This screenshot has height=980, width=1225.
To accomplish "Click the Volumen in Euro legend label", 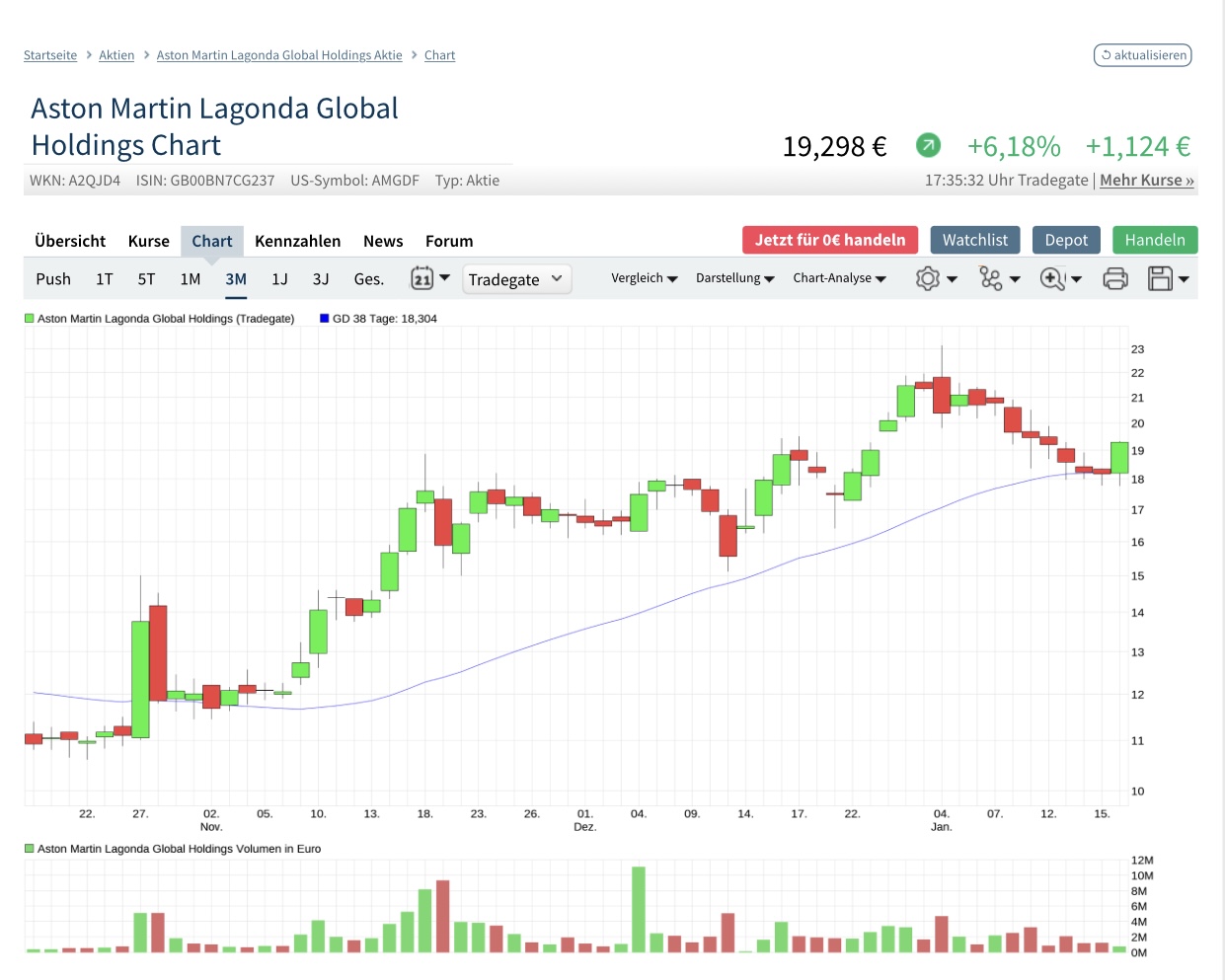I will tap(179, 849).
